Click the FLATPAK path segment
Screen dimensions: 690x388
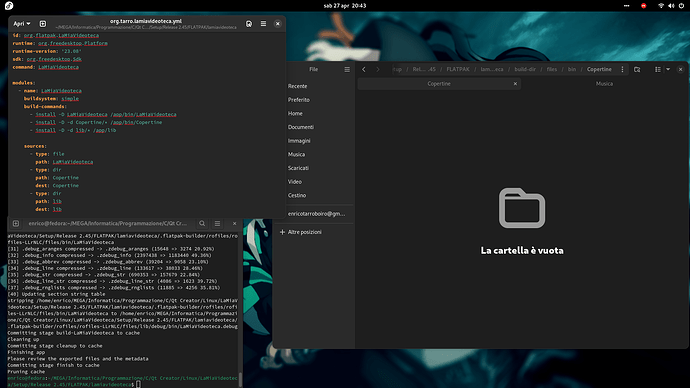pyautogui.click(x=458, y=70)
